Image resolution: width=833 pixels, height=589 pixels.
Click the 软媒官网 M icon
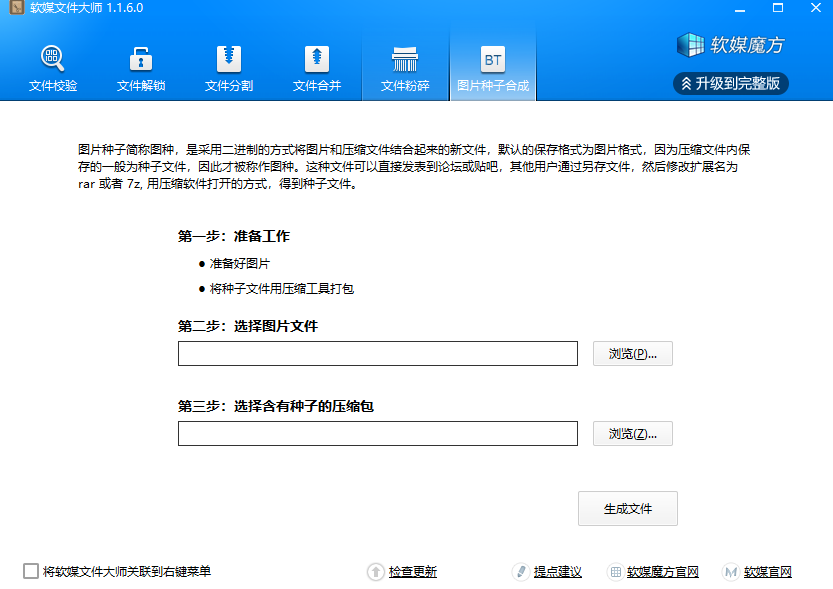point(731,572)
